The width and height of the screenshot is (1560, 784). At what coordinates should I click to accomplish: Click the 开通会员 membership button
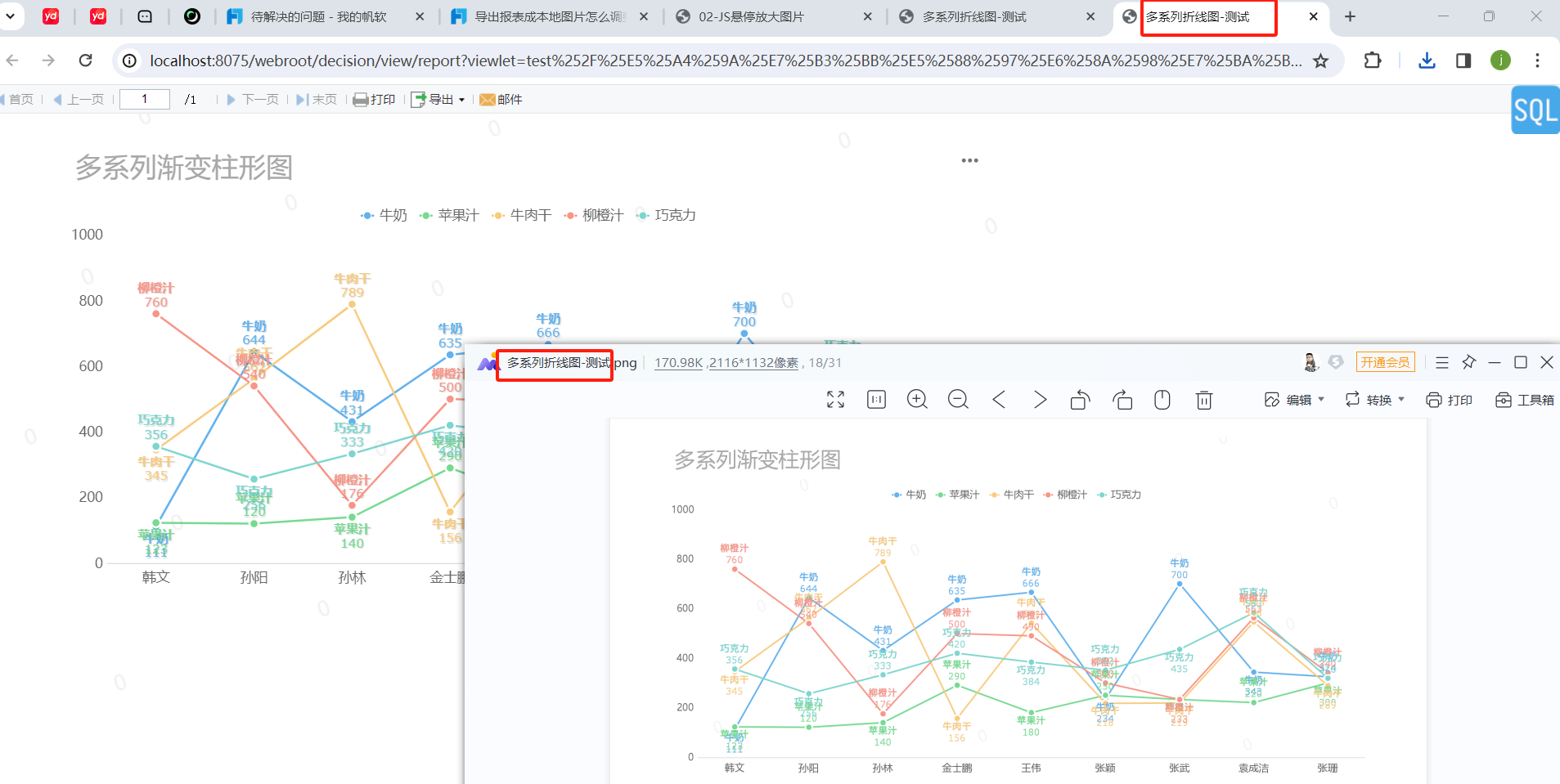(x=1385, y=362)
